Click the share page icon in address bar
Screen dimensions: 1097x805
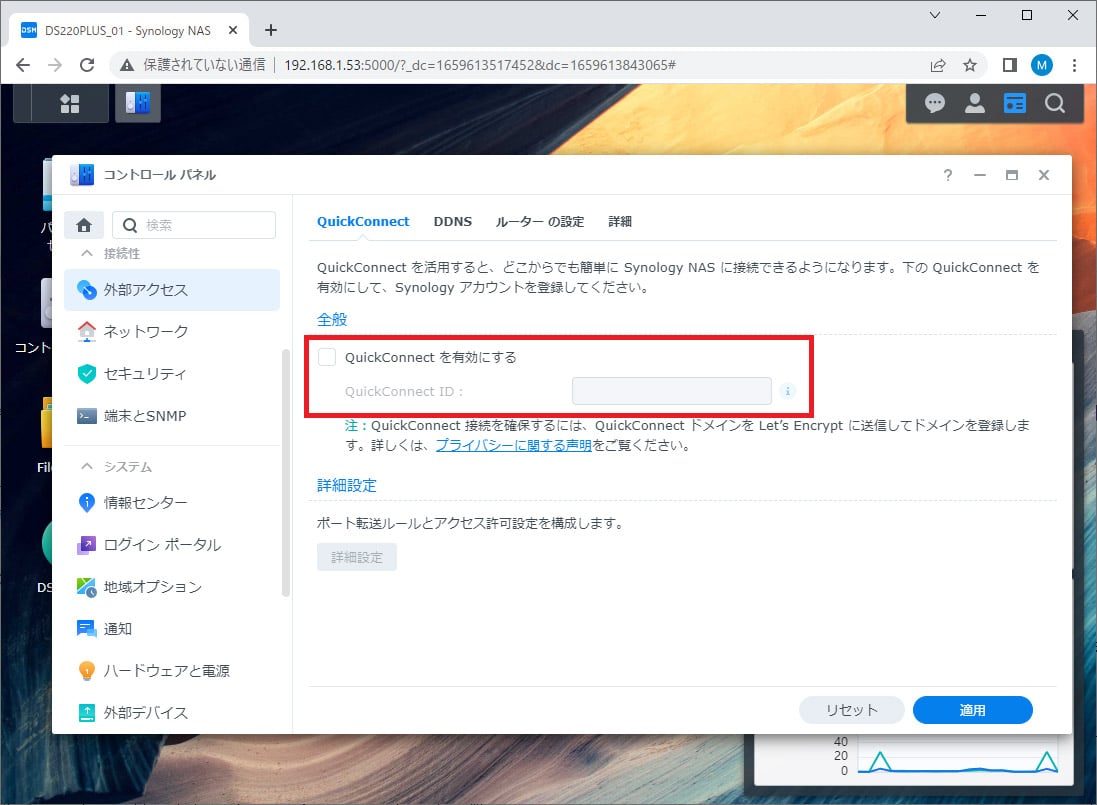[937, 65]
